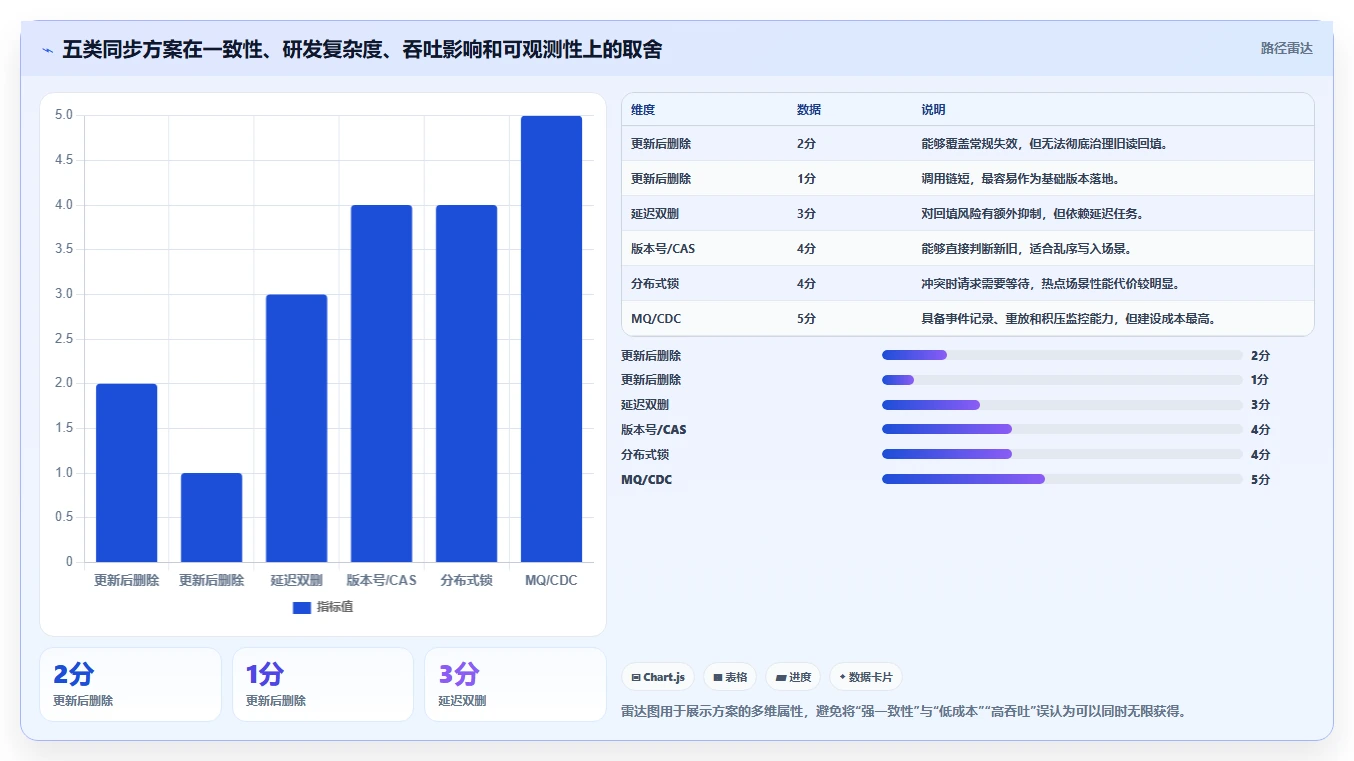This screenshot has height=761, width=1354.
Task: Click the MQ/CDC cell in the table
Action: 657,319
